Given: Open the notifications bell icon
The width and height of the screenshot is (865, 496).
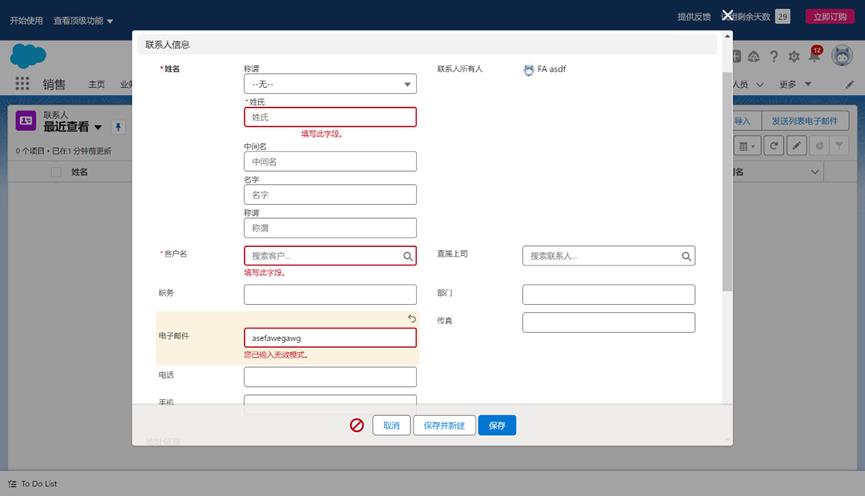Looking at the screenshot, I should click(813, 57).
